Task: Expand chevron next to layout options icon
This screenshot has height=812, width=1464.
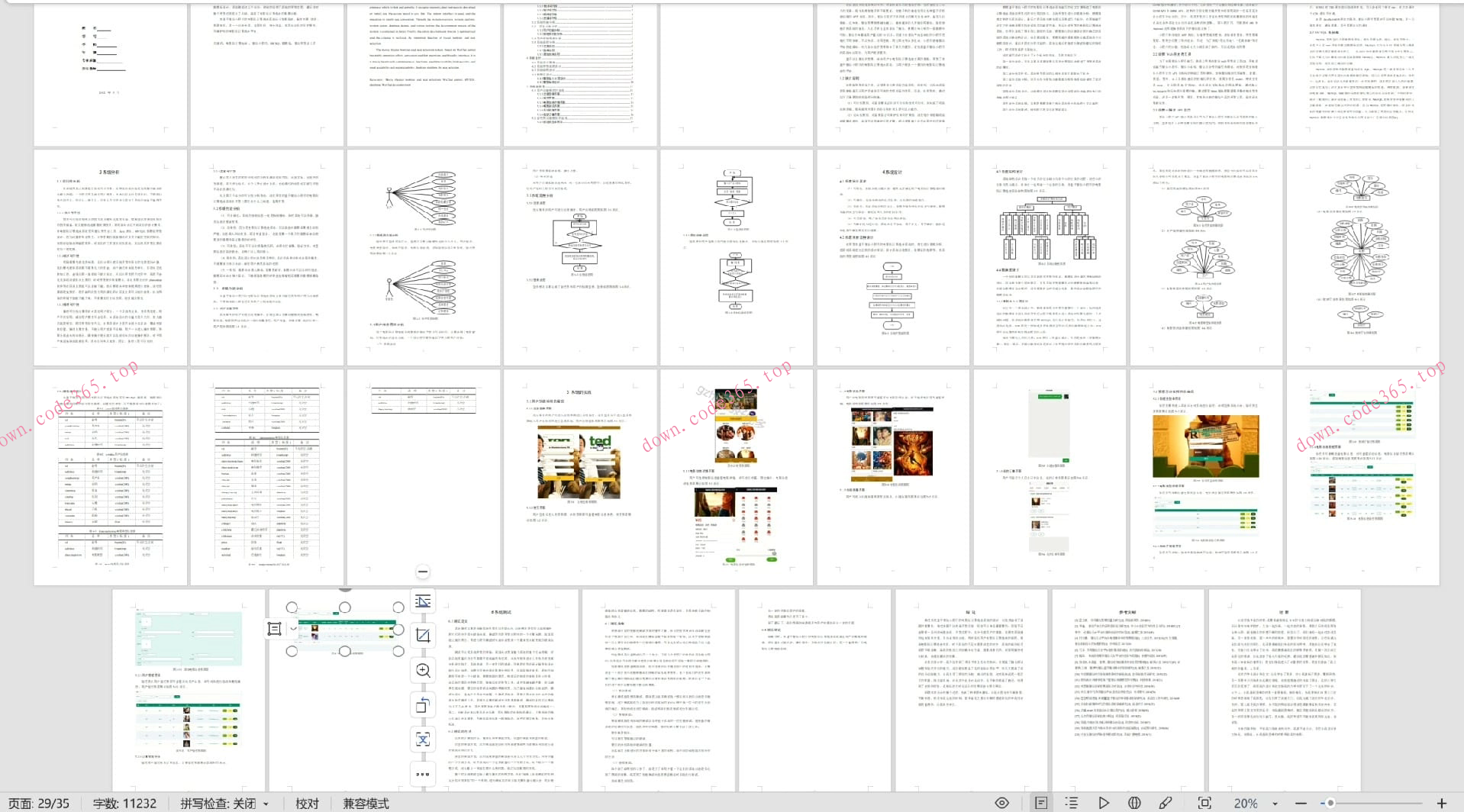Action: point(293,629)
